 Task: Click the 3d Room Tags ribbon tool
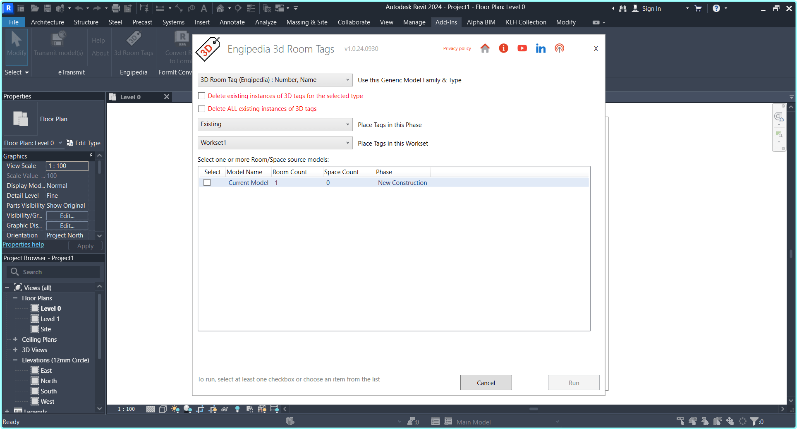point(134,44)
